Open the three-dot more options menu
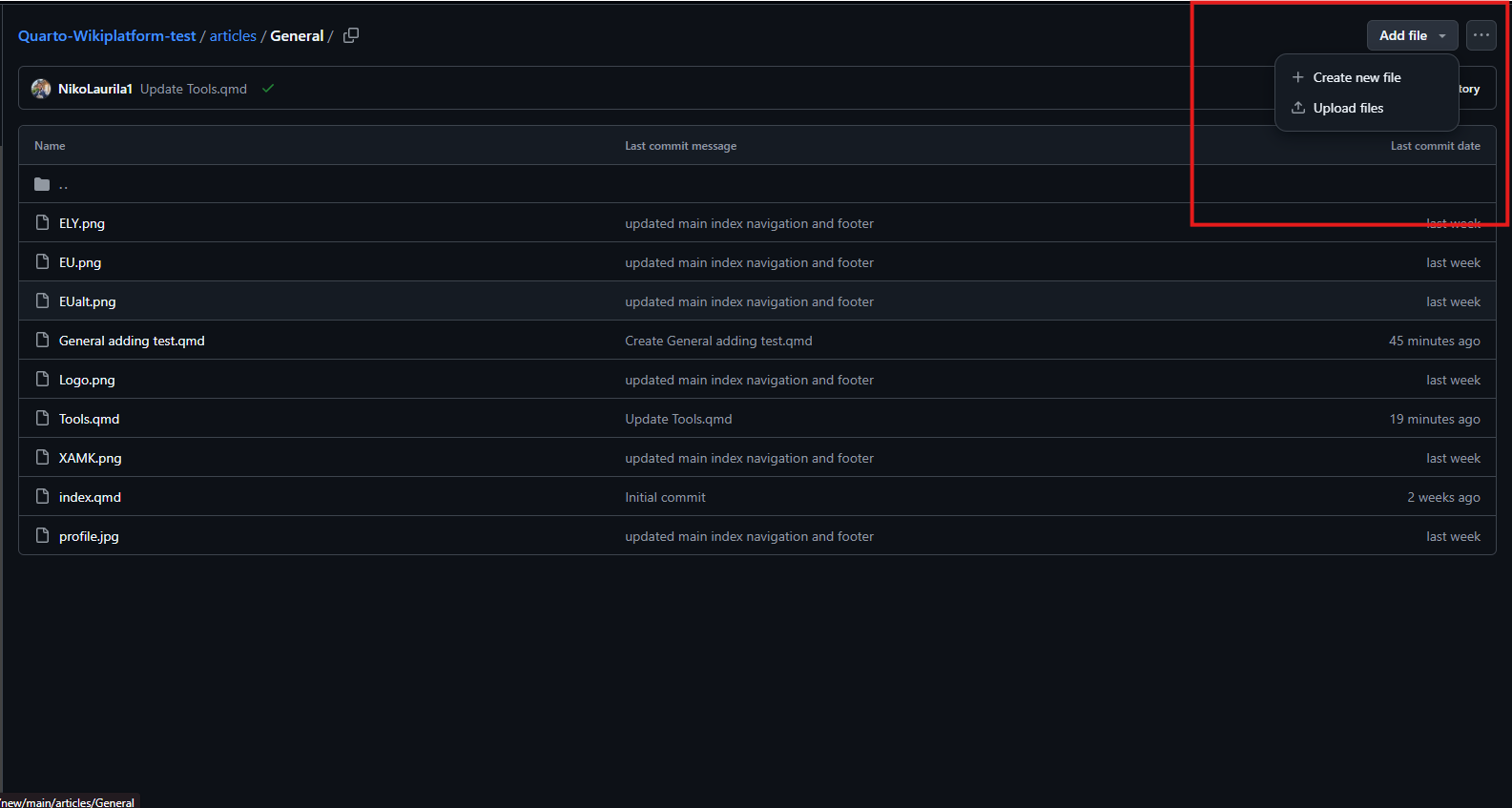This screenshot has width=1512, height=808. point(1481,35)
